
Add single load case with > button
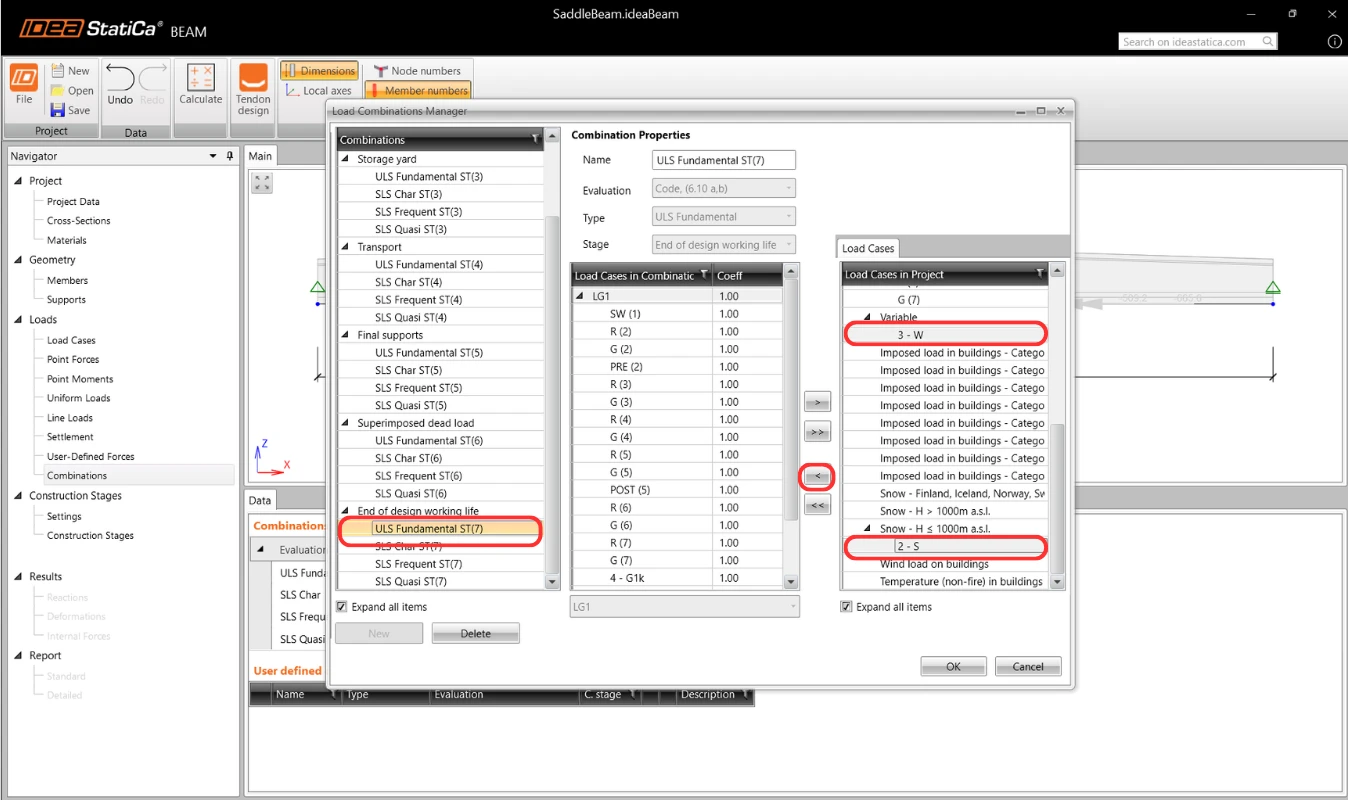coord(817,402)
